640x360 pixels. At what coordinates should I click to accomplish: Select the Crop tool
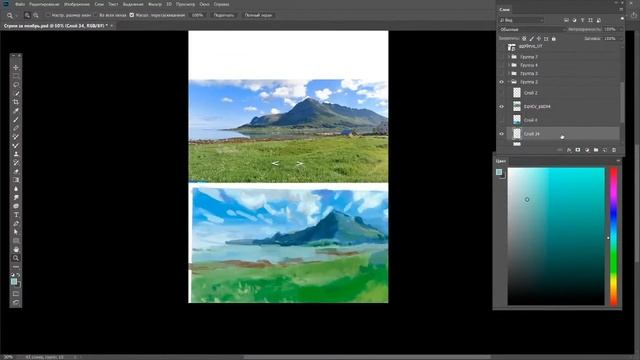coord(16,102)
